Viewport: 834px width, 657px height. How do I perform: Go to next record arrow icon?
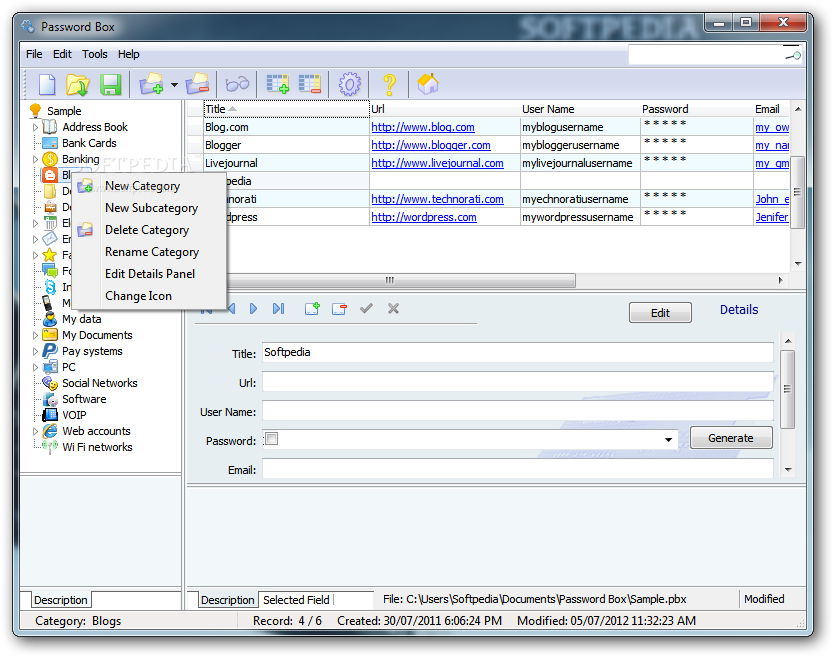click(x=253, y=309)
